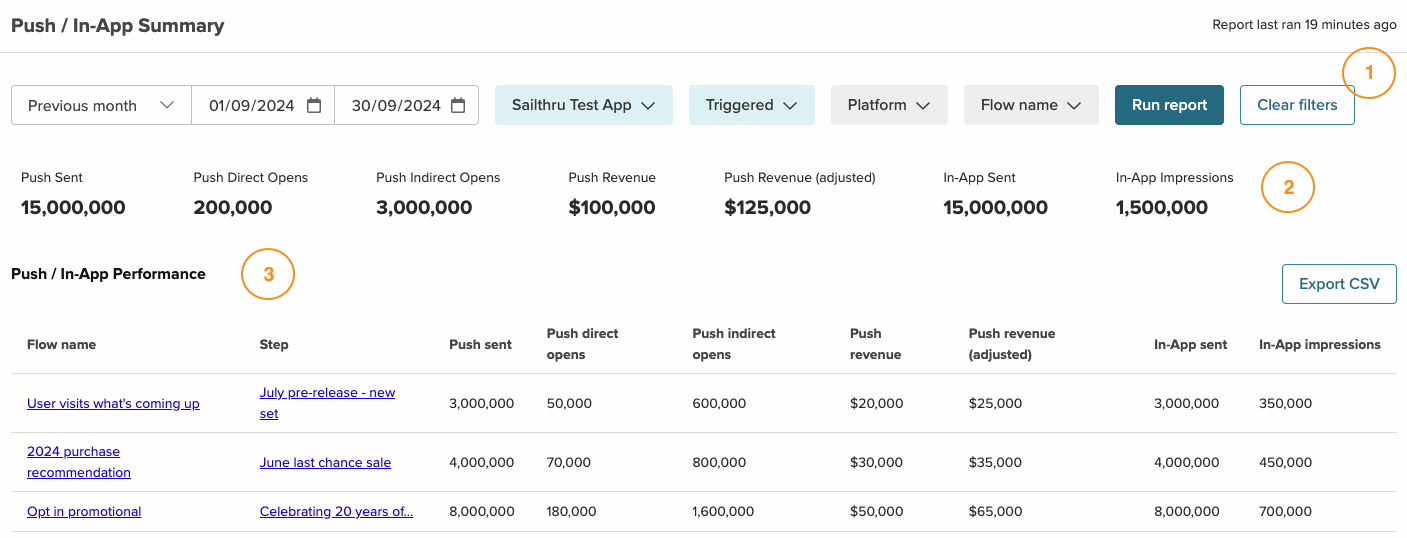Click the end date field 30/09/2024

pyautogui.click(x=396, y=105)
